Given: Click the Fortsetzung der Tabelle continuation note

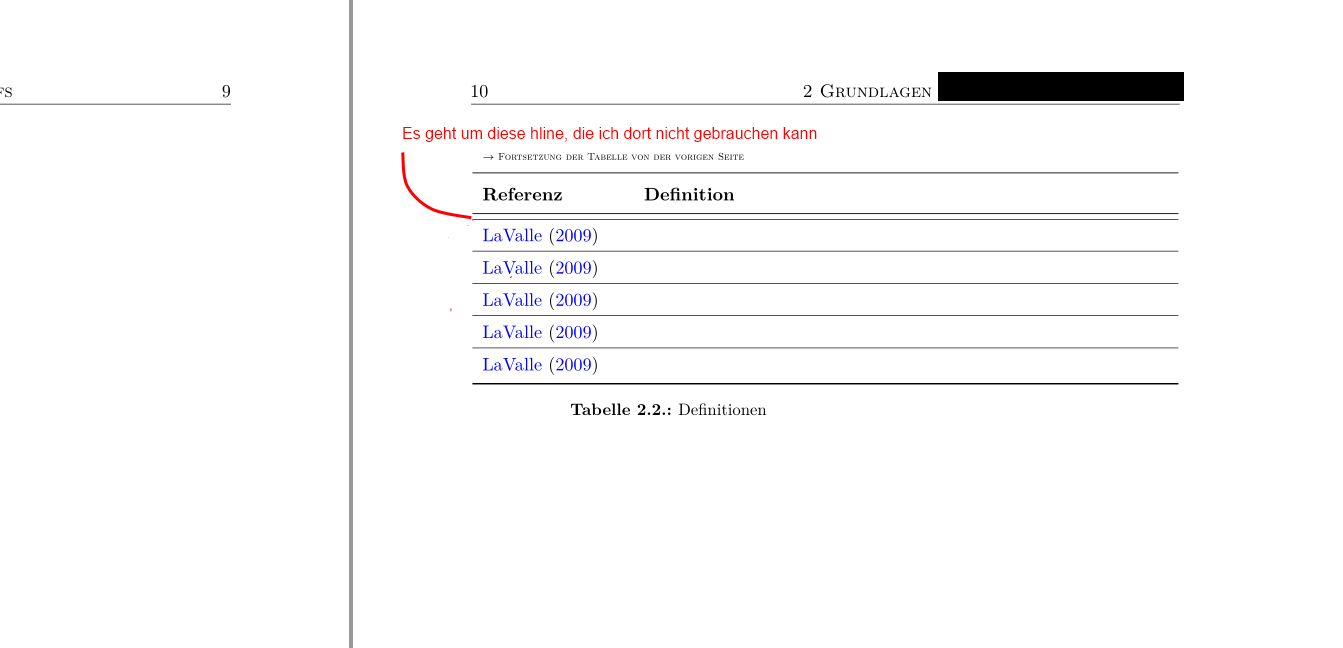Looking at the screenshot, I should [613, 157].
